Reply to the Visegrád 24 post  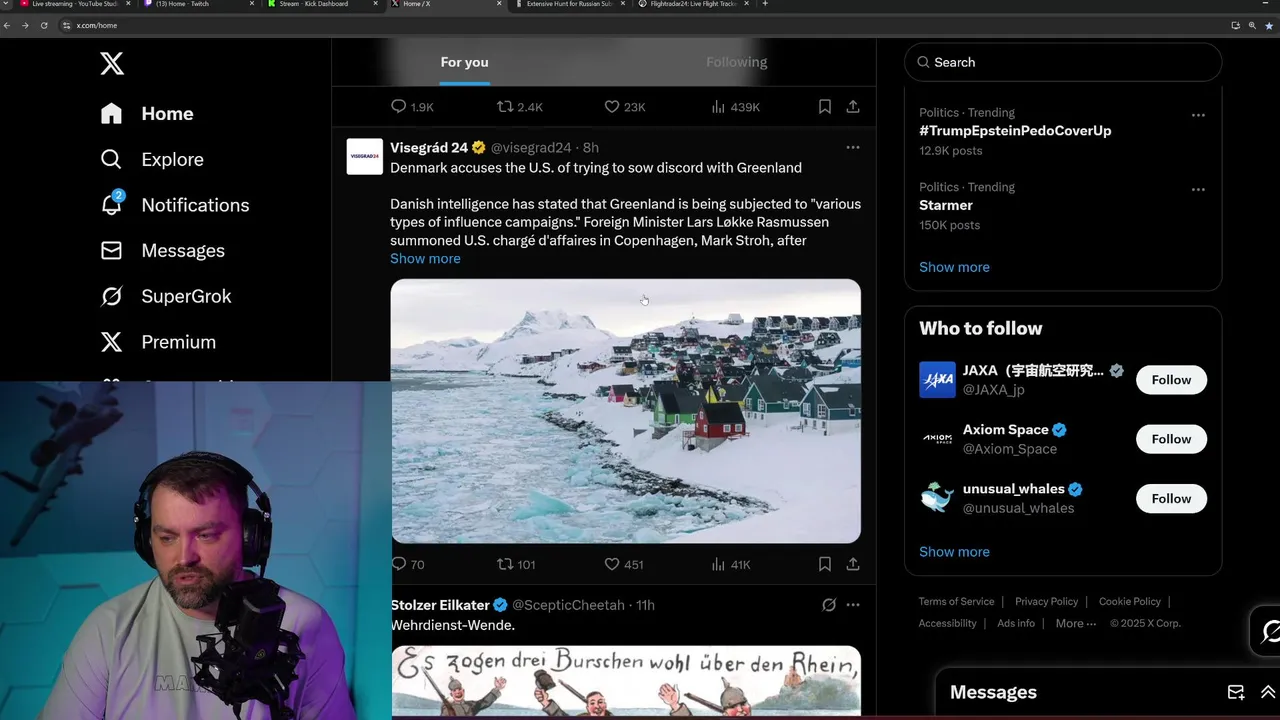click(408, 564)
